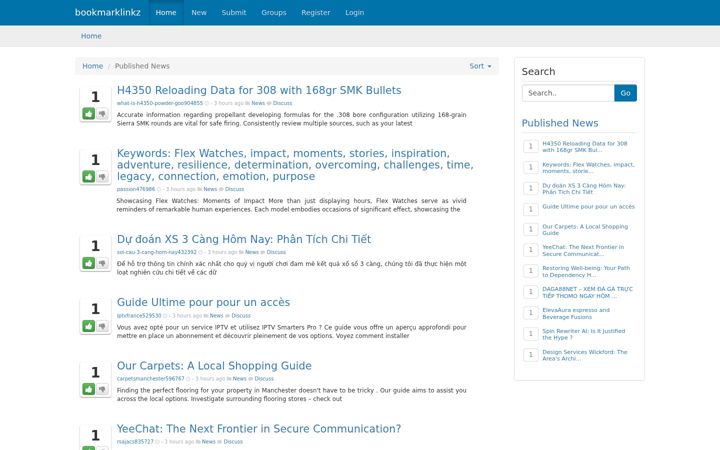
Task: Click vote count beside H4350 sidebar link
Action: pyautogui.click(x=531, y=146)
